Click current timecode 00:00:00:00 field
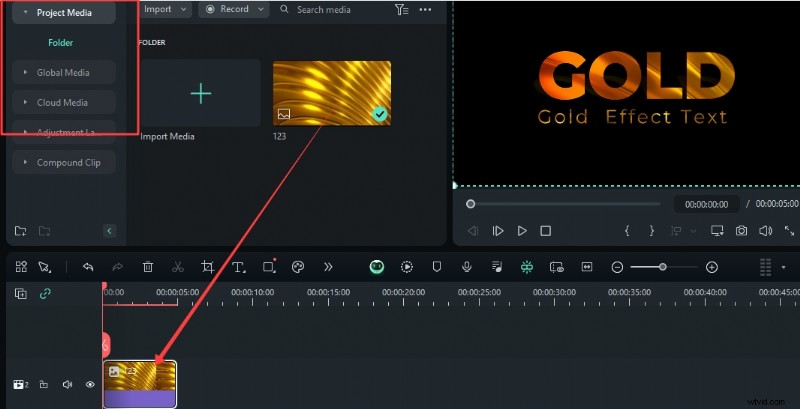The image size is (800, 409). click(706, 204)
